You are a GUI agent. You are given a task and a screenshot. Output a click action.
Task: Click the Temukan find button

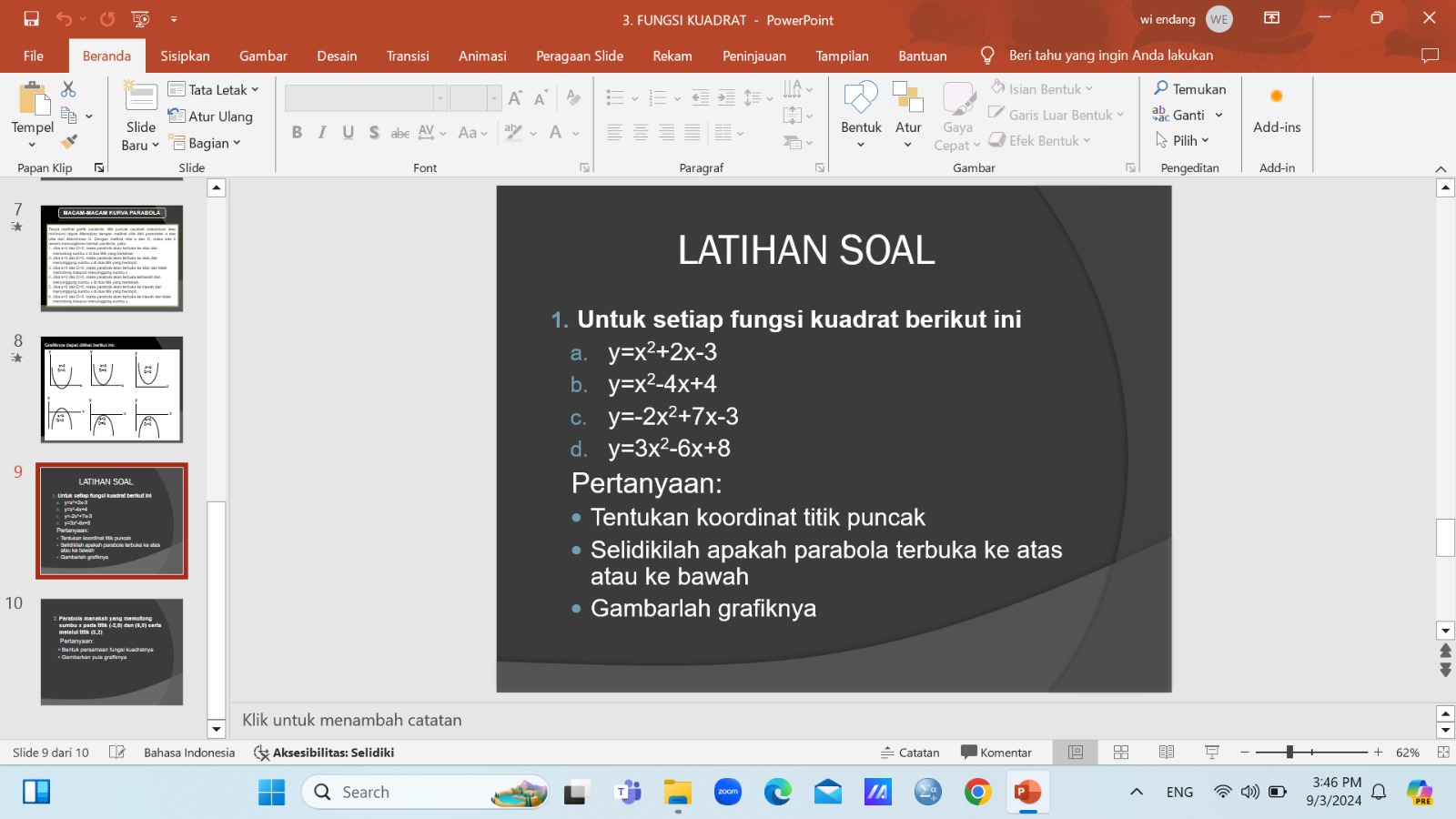[1189, 89]
